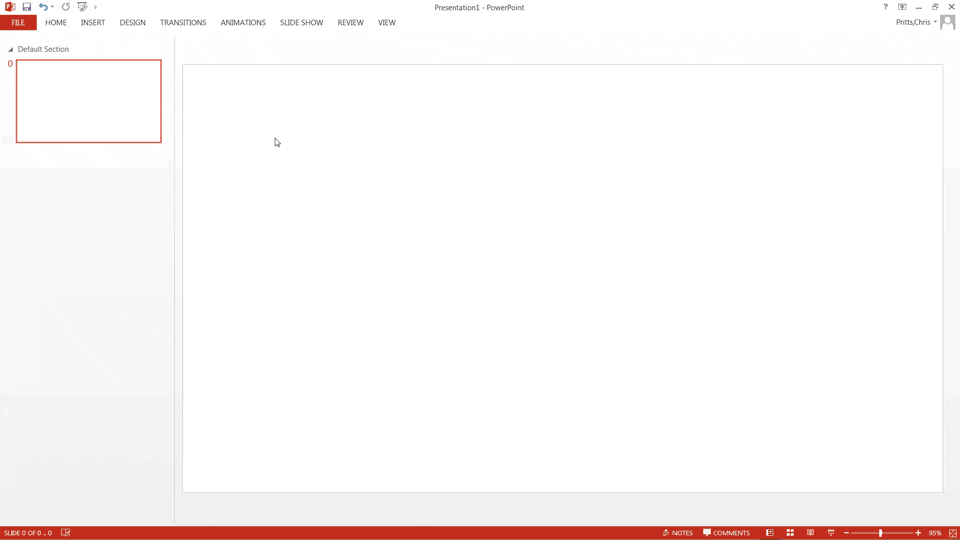
Task: Minimize the PowerPoint window
Action: coord(918,7)
